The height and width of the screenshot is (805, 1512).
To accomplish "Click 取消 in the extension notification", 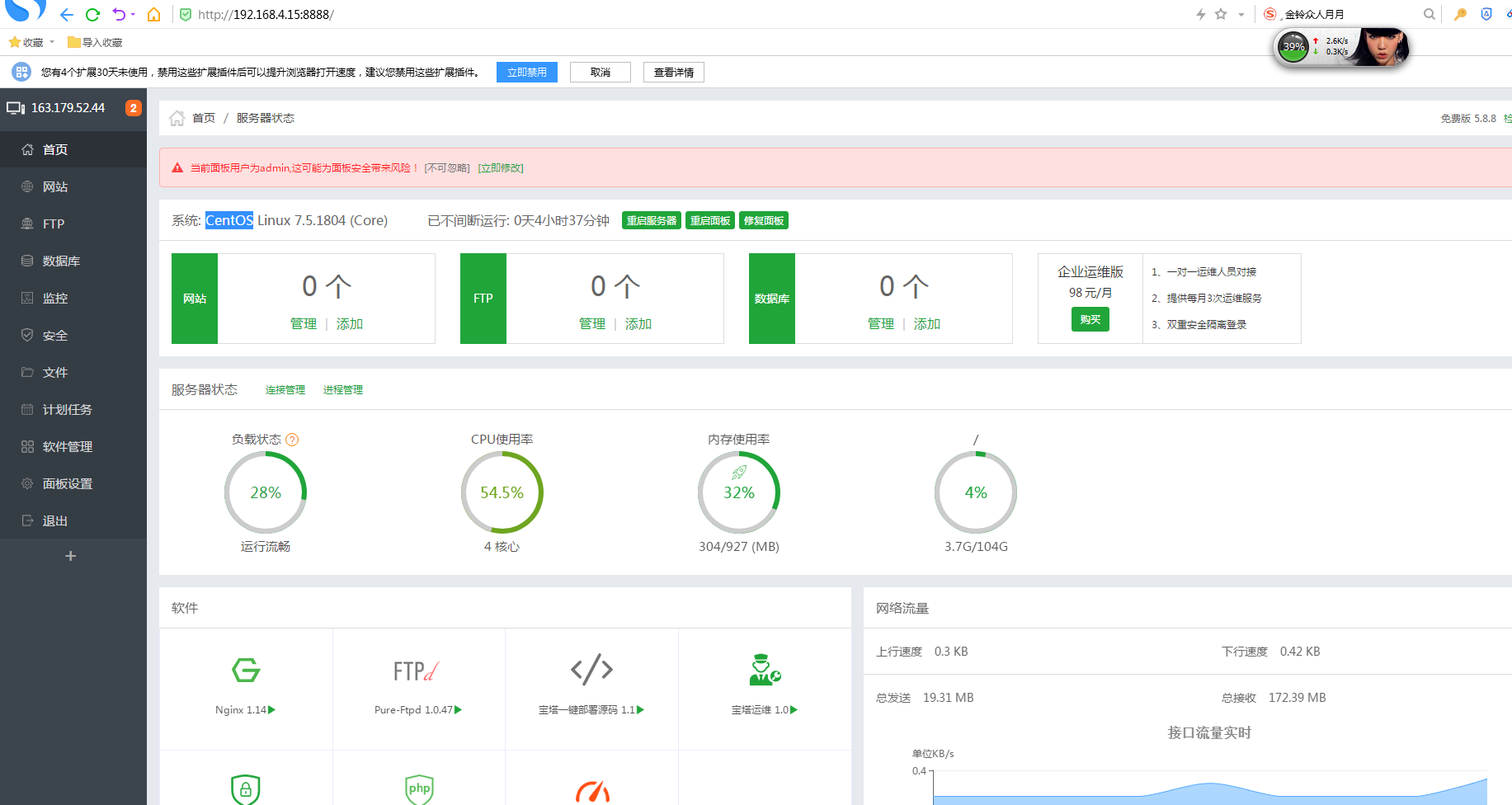I will (x=601, y=73).
